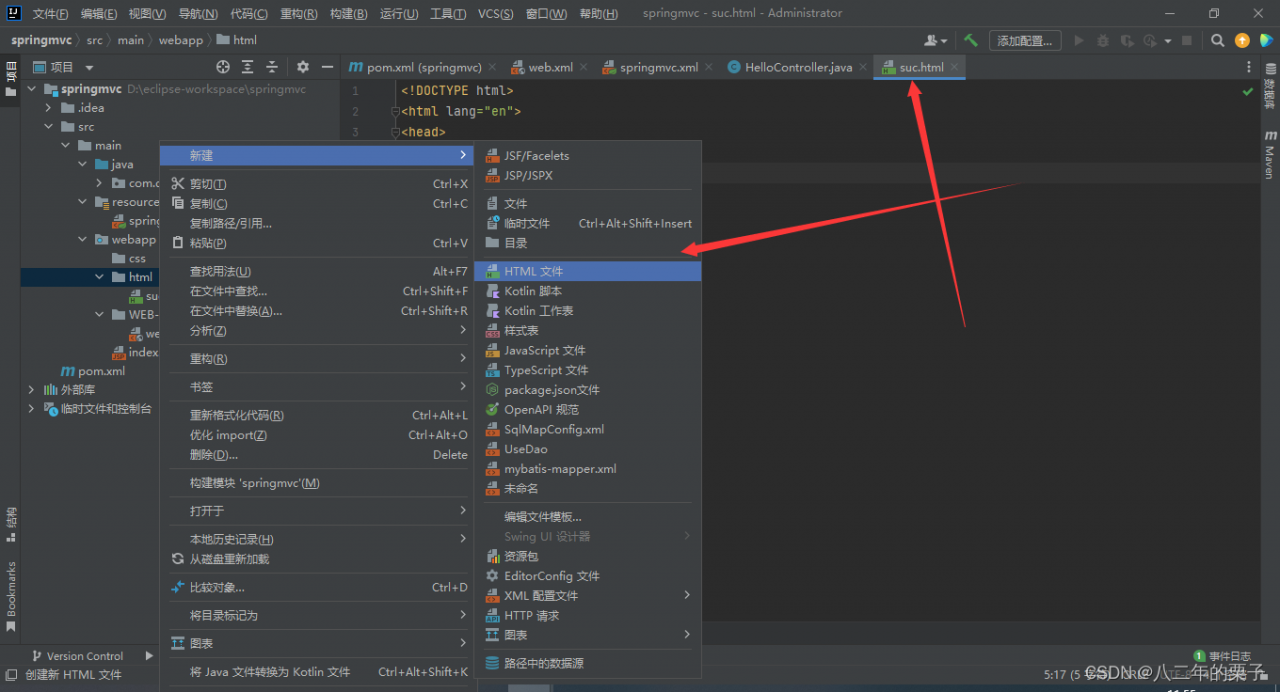Select JavaScript 文件 in submenu
The width and height of the screenshot is (1280, 692).
(x=588, y=350)
